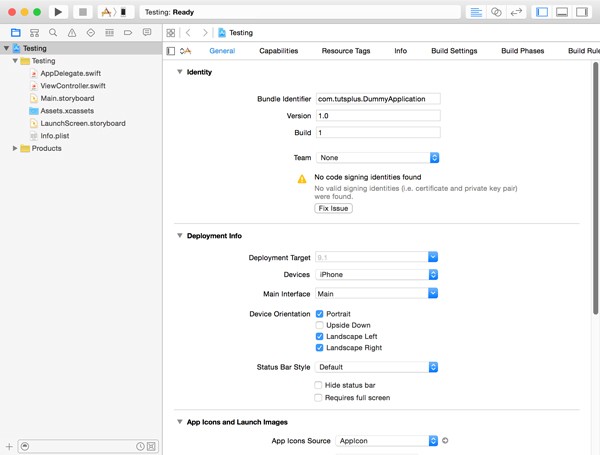Enable Upside Down orientation
Screen dimensions: 600x455
tap(320, 325)
